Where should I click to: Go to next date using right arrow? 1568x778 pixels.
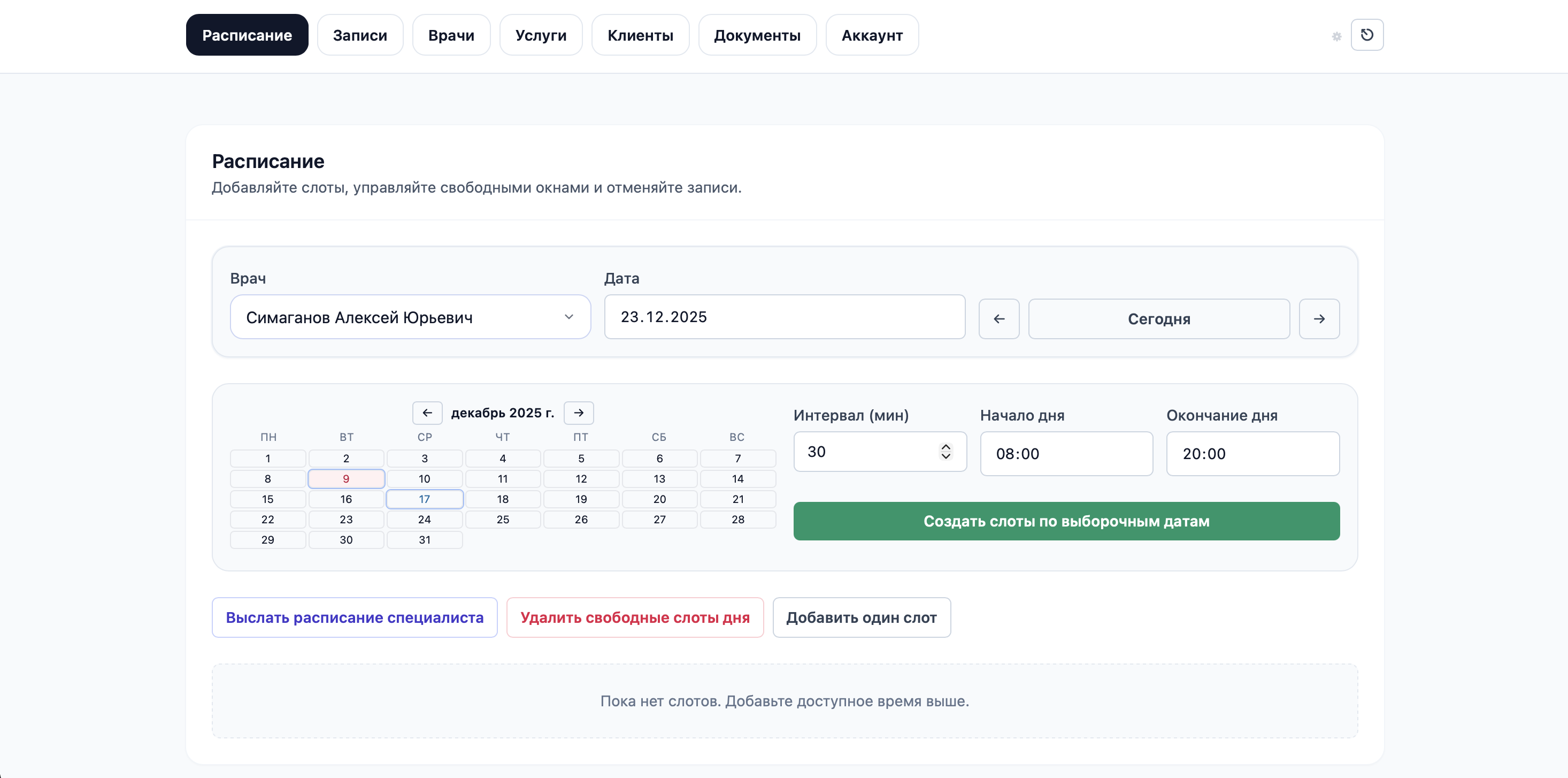1319,318
